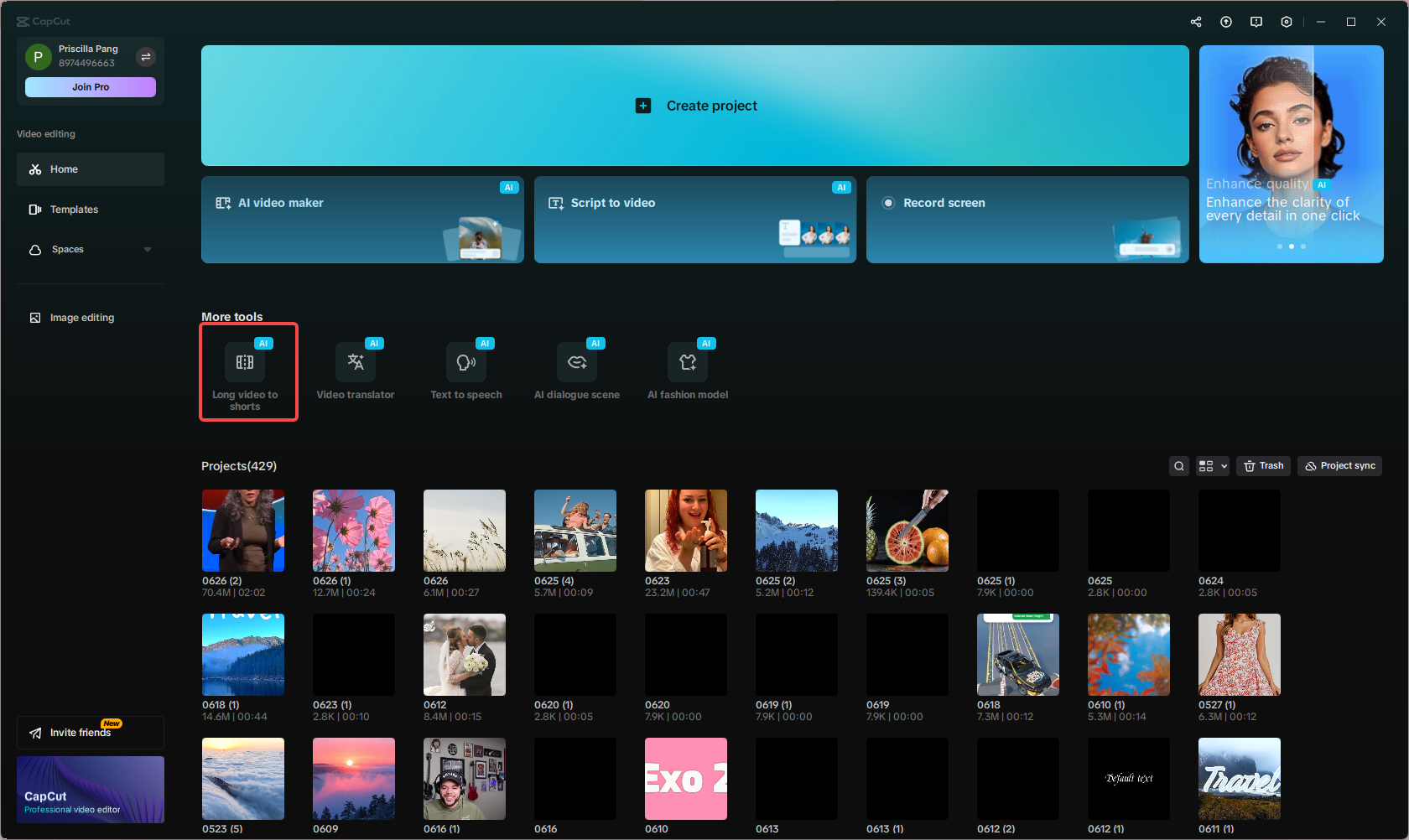Open project 0616 (1) thumbnail

tap(465, 779)
